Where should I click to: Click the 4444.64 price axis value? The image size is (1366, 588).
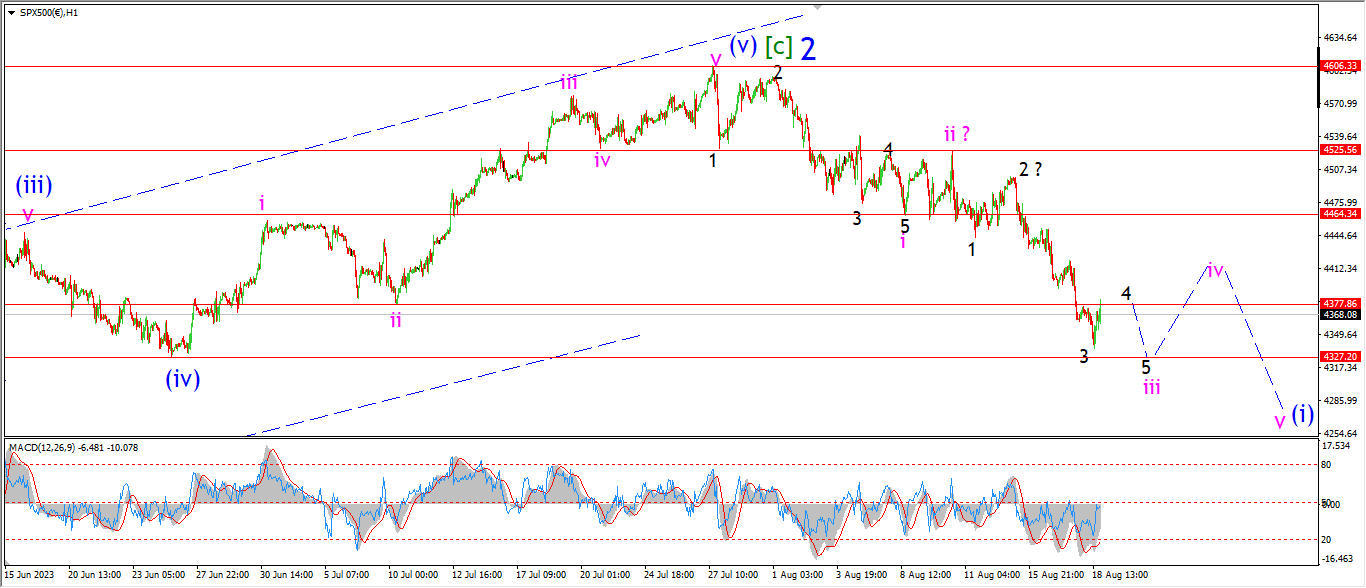1341,236
